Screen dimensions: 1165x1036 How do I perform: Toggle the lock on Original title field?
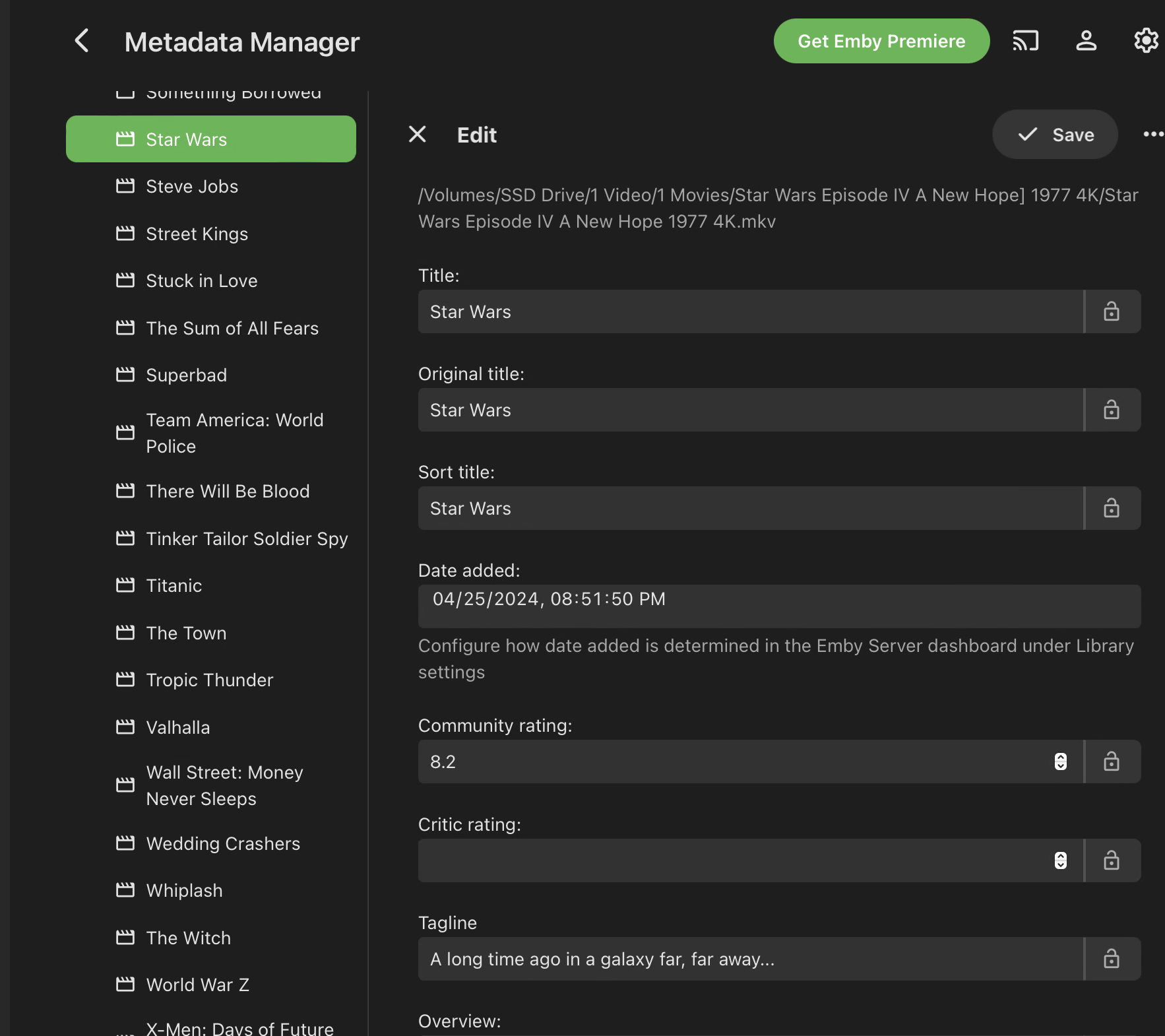pos(1112,410)
